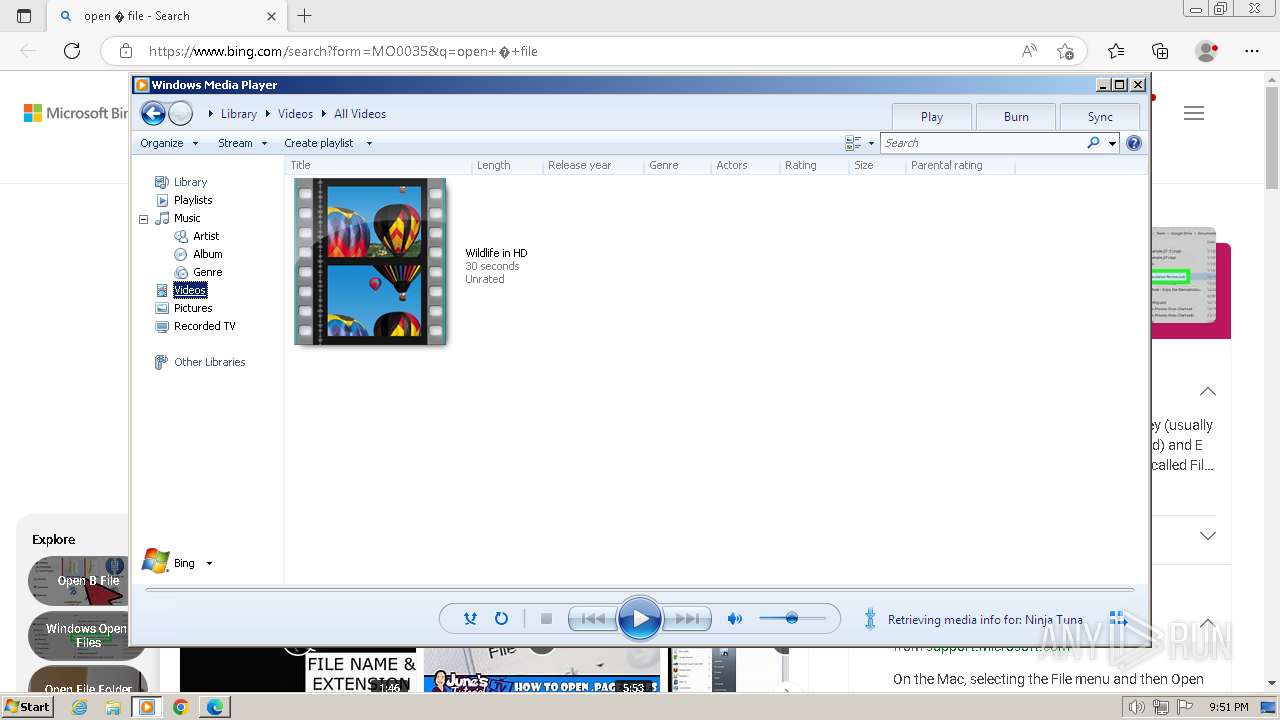Click Videos in the breadcrumb
Viewport: 1280px width, 720px height.
[x=295, y=114]
